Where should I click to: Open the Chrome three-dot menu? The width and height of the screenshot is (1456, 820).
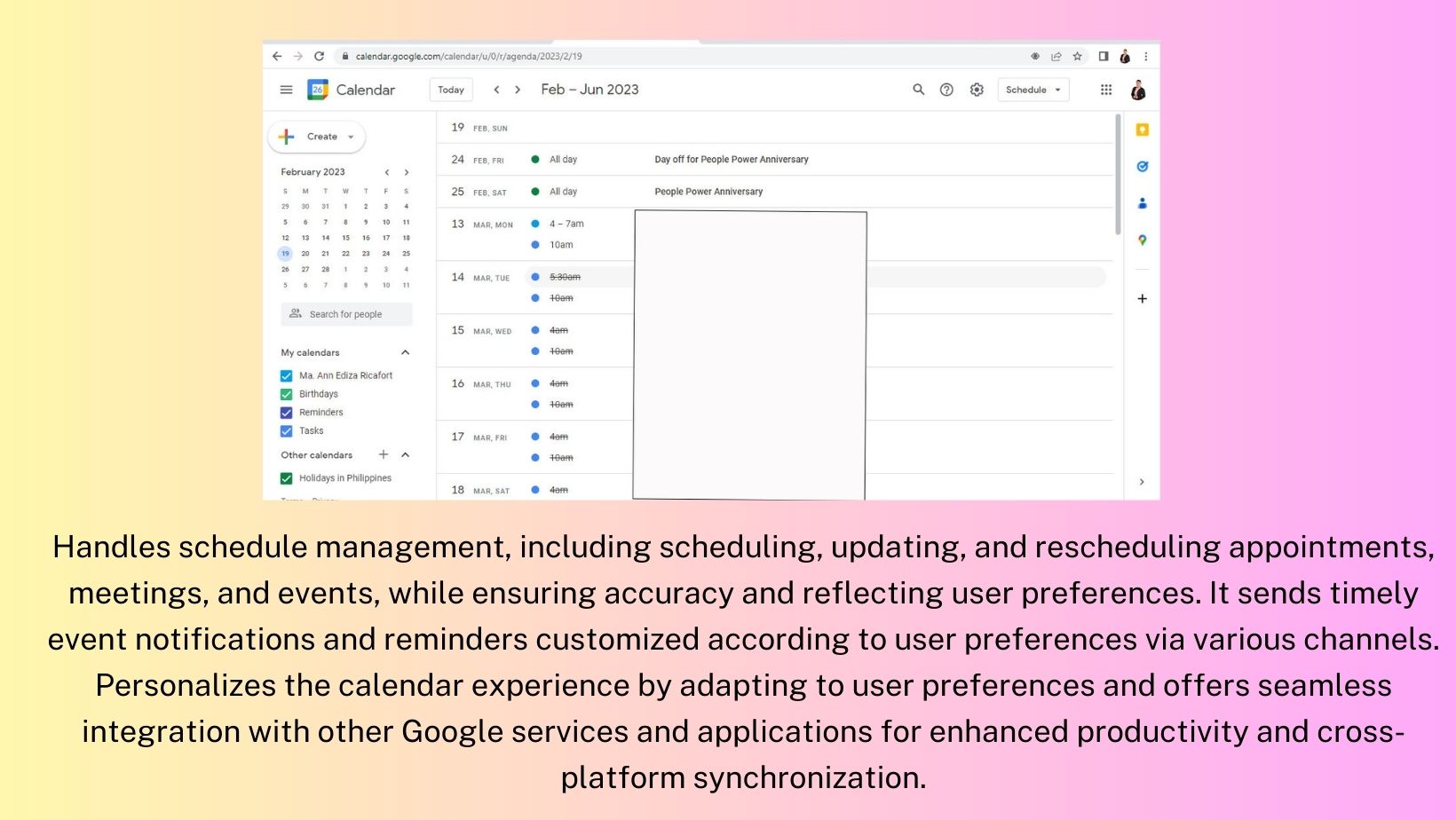[x=1146, y=56]
